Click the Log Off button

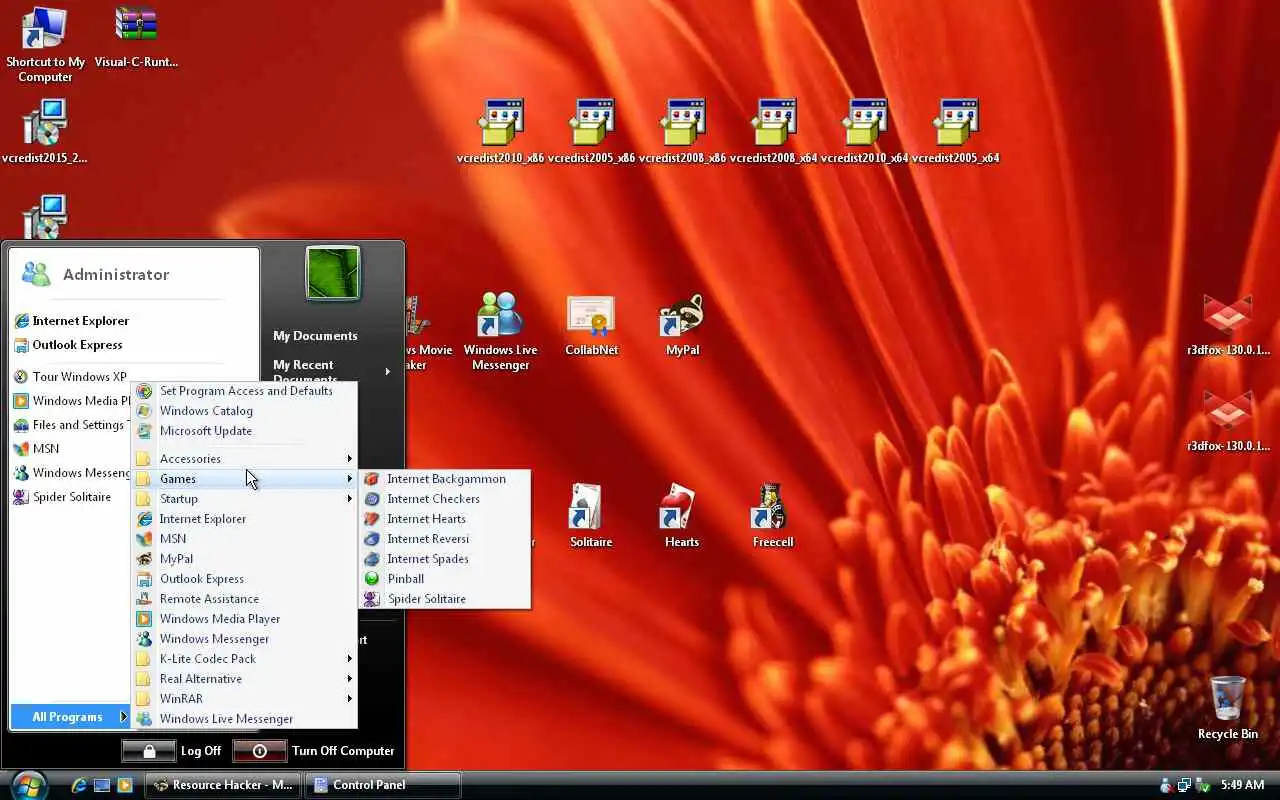click(173, 751)
